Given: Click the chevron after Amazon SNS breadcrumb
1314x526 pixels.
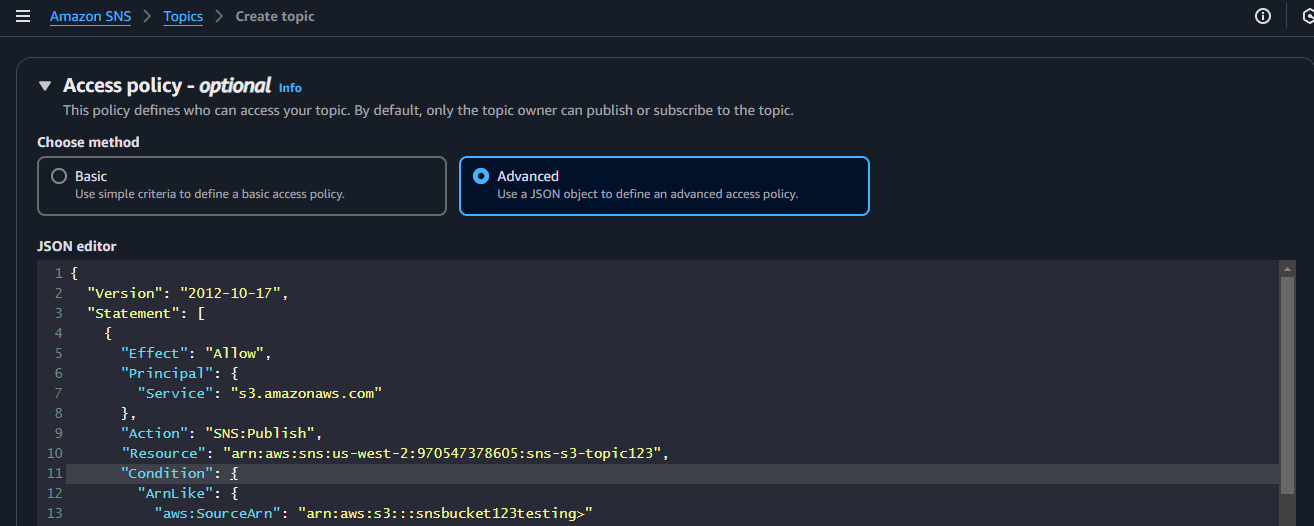Looking at the screenshot, I should pyautogui.click(x=147, y=17).
